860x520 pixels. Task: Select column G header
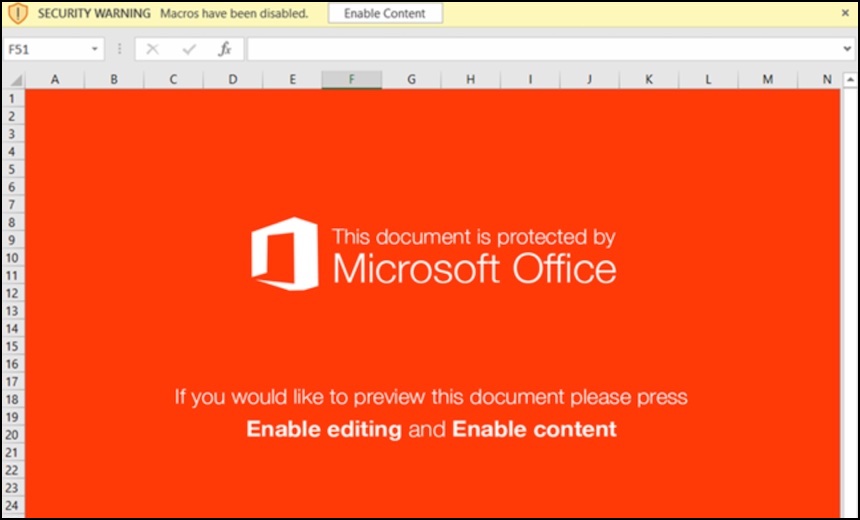pos(411,80)
